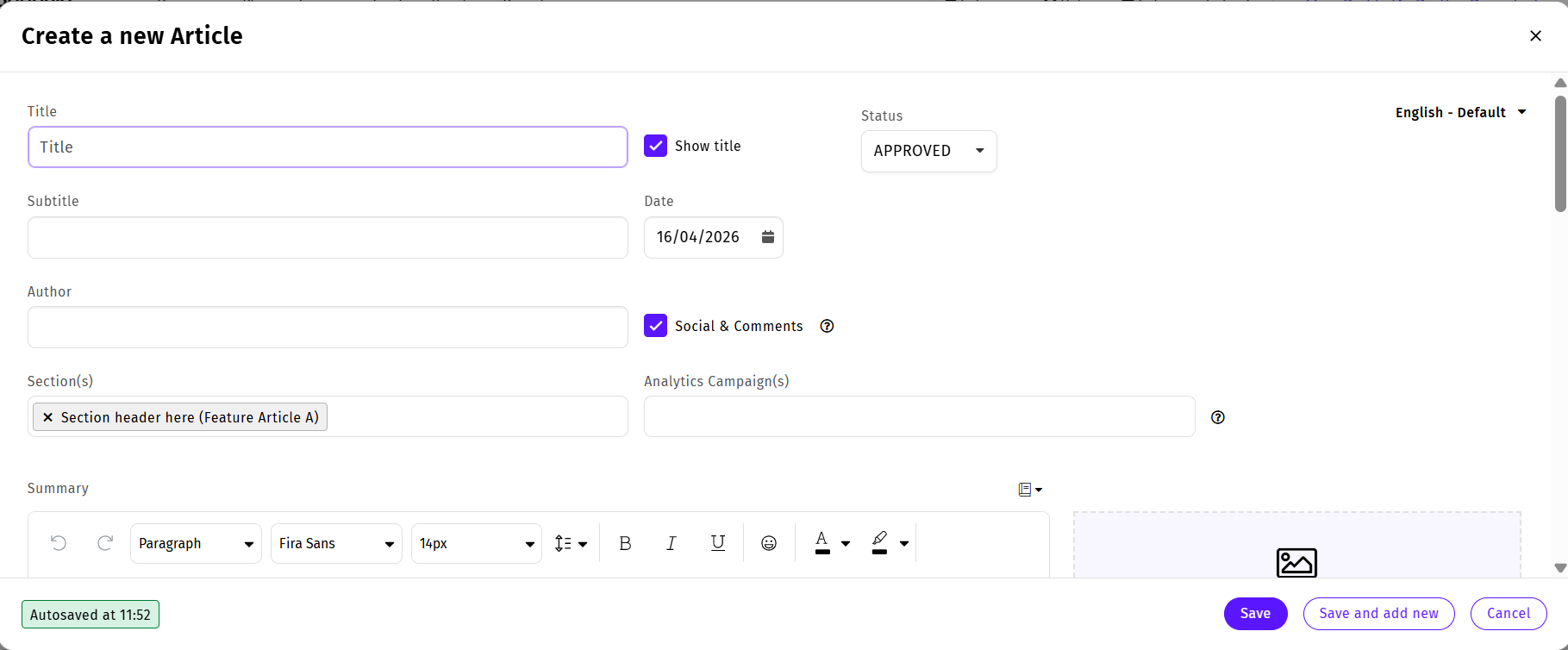
Task: Toggle bold formatting in the summary toolbar
Action: point(625,543)
